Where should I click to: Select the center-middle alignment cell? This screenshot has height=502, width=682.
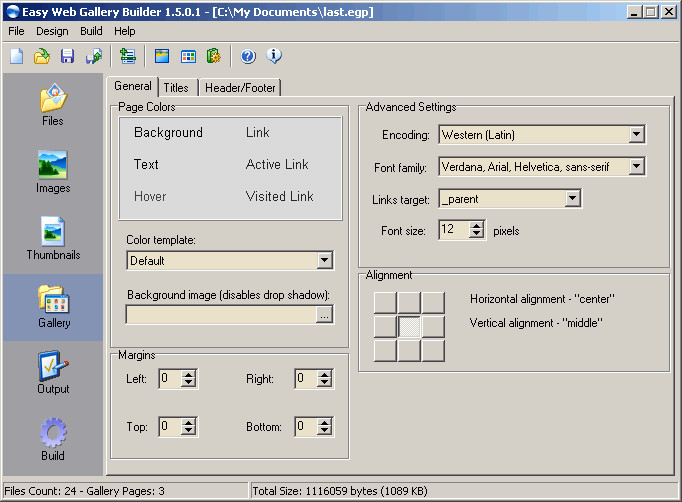[409, 326]
